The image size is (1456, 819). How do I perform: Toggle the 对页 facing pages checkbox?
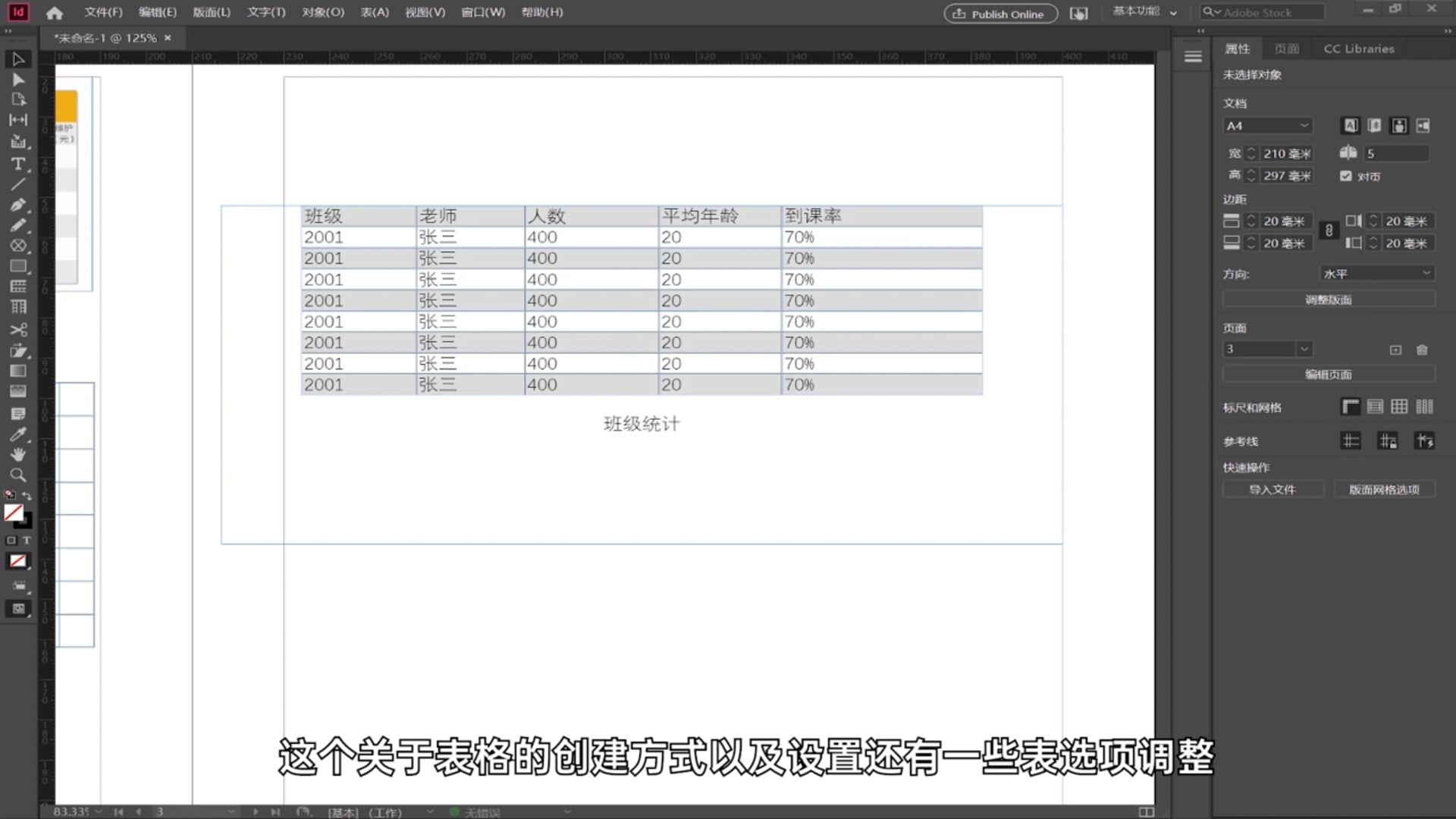click(1346, 176)
